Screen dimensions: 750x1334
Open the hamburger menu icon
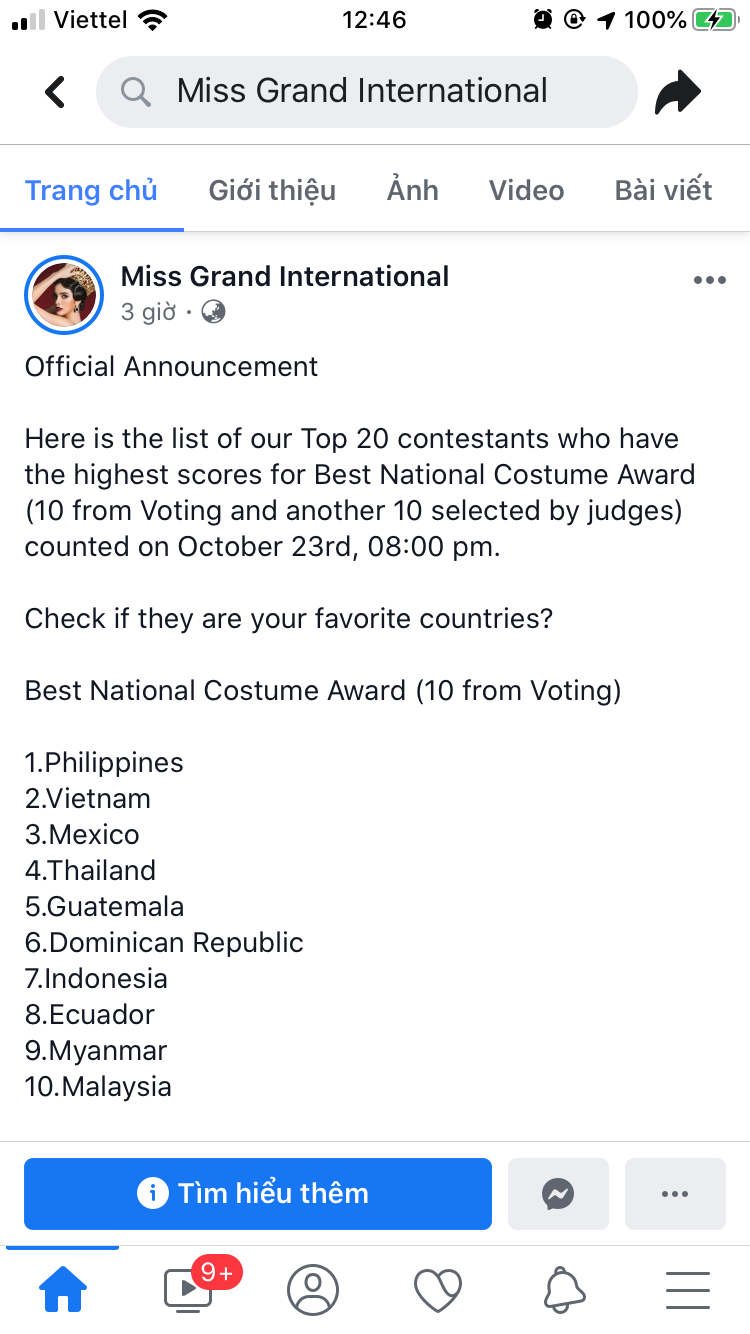(x=688, y=1290)
